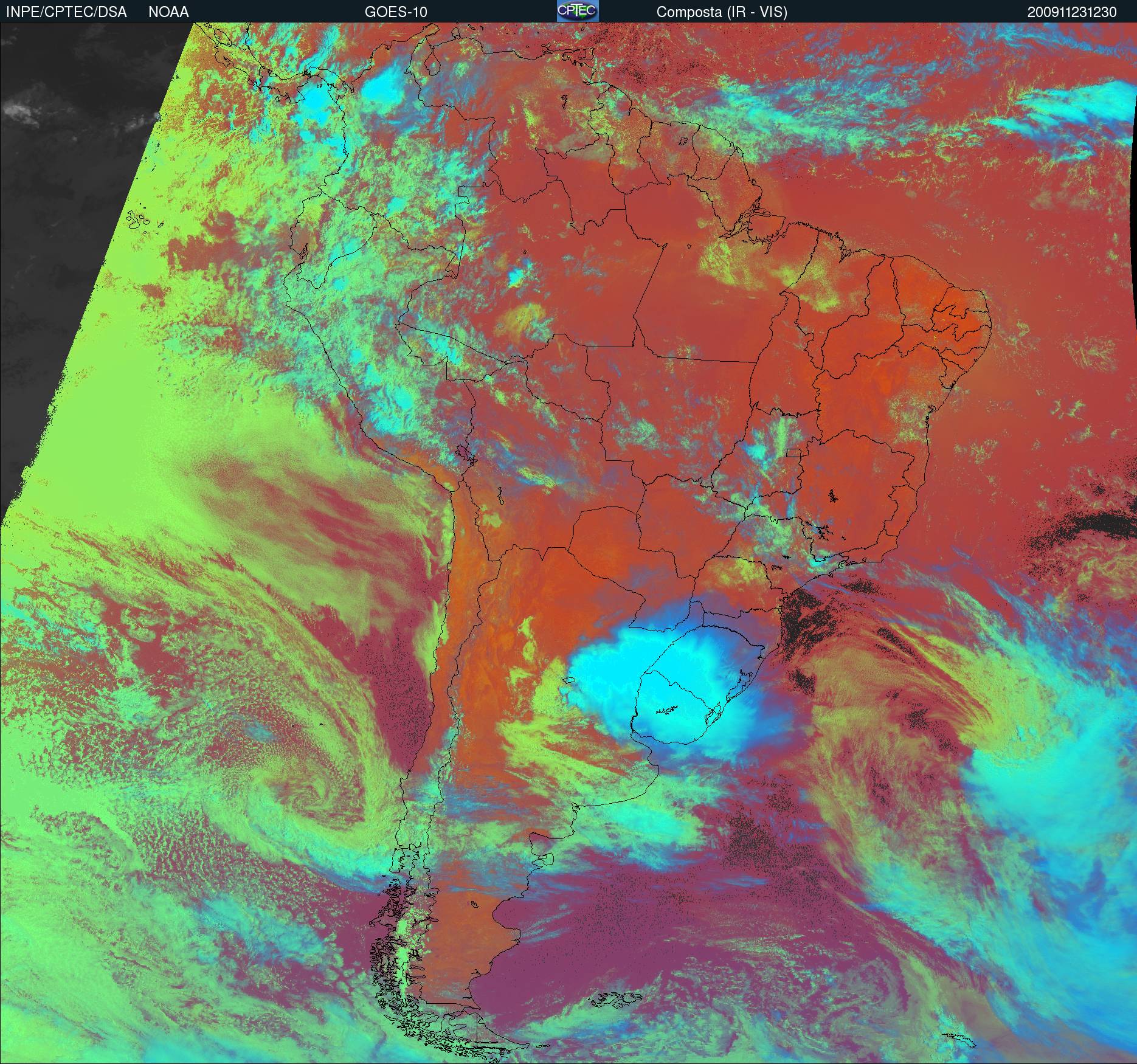Click the Composta (IR - VIS) title
1137x1064 pixels.
click(722, 12)
